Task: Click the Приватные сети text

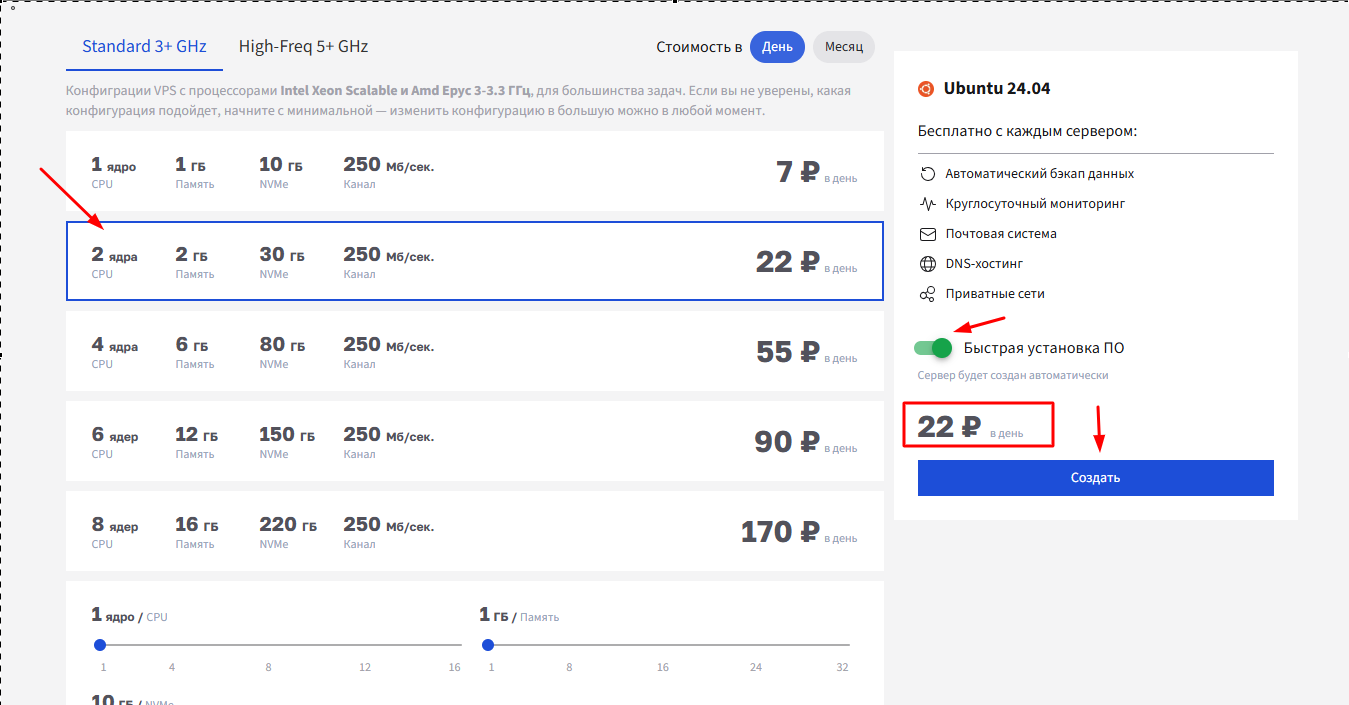Action: [x=995, y=294]
